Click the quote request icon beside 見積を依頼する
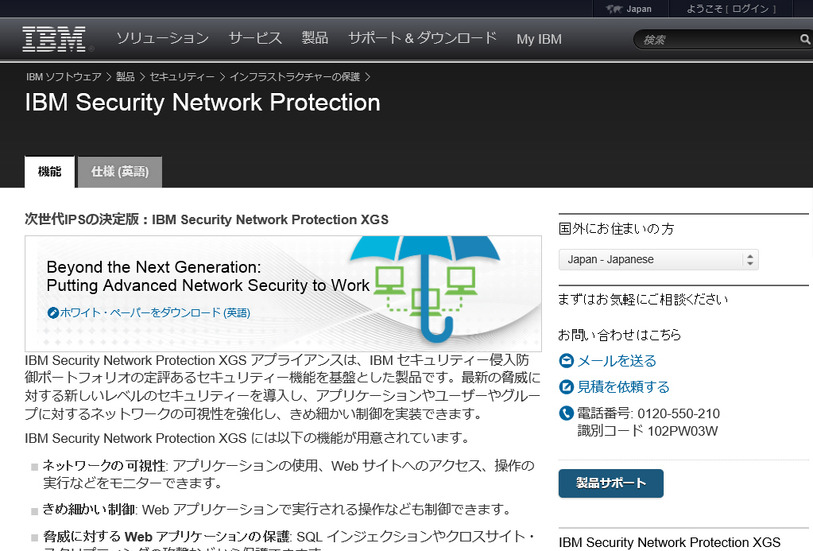 click(x=566, y=387)
